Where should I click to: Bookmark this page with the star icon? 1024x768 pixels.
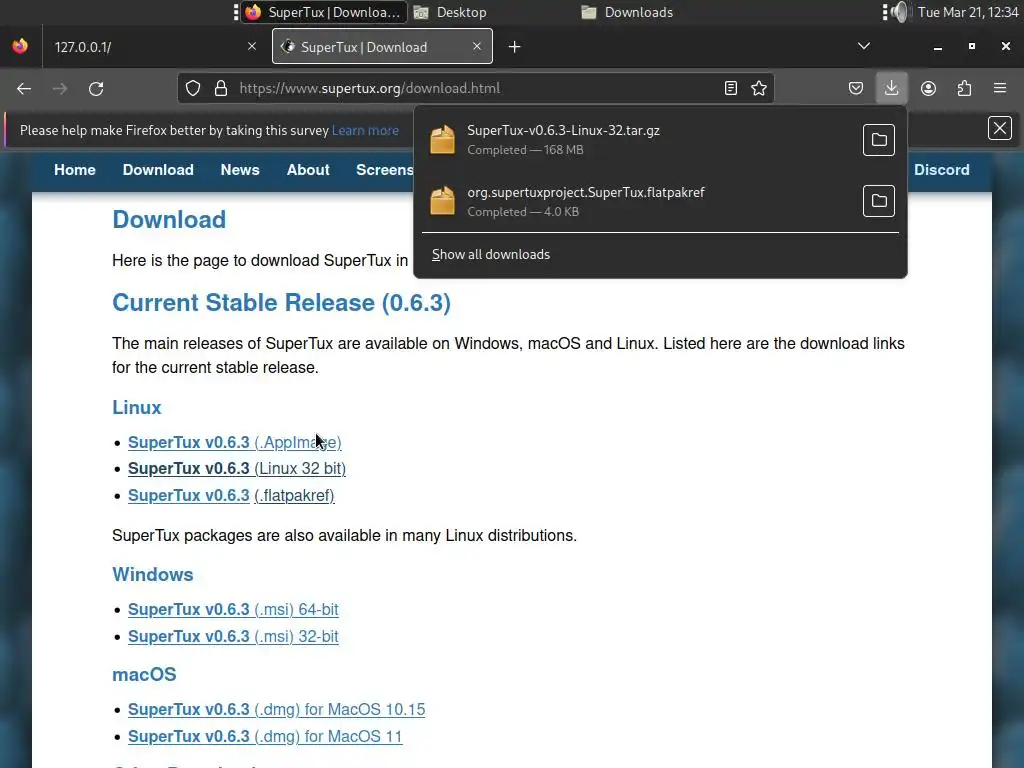pos(759,88)
